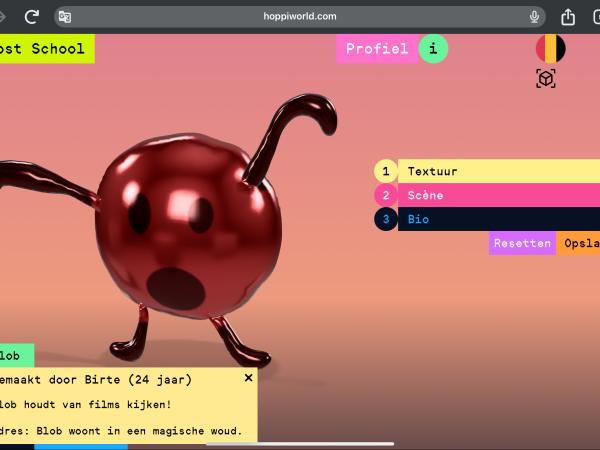Select step number 2 circle

coord(386,195)
